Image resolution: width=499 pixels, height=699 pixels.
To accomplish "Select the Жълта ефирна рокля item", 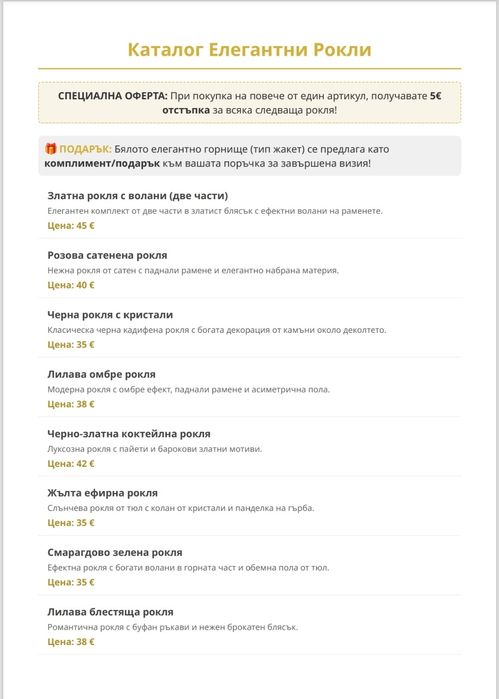I will point(249,507).
